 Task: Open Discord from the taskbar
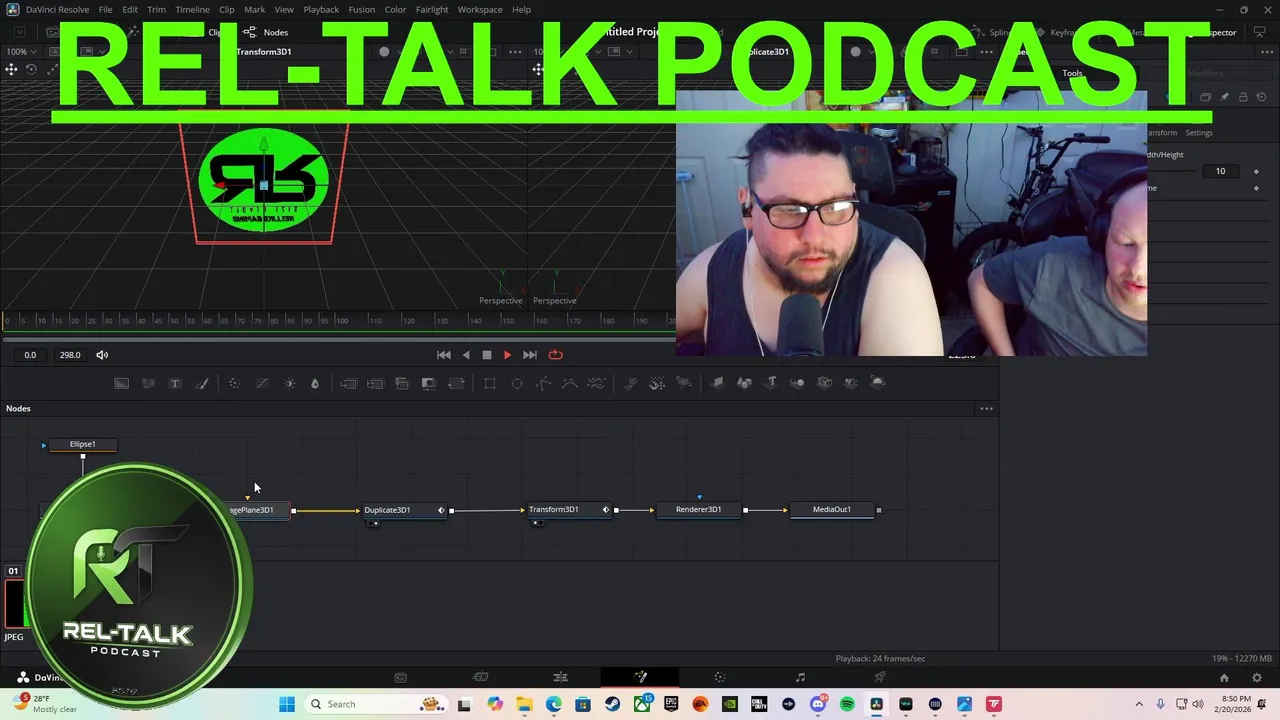[x=818, y=704]
